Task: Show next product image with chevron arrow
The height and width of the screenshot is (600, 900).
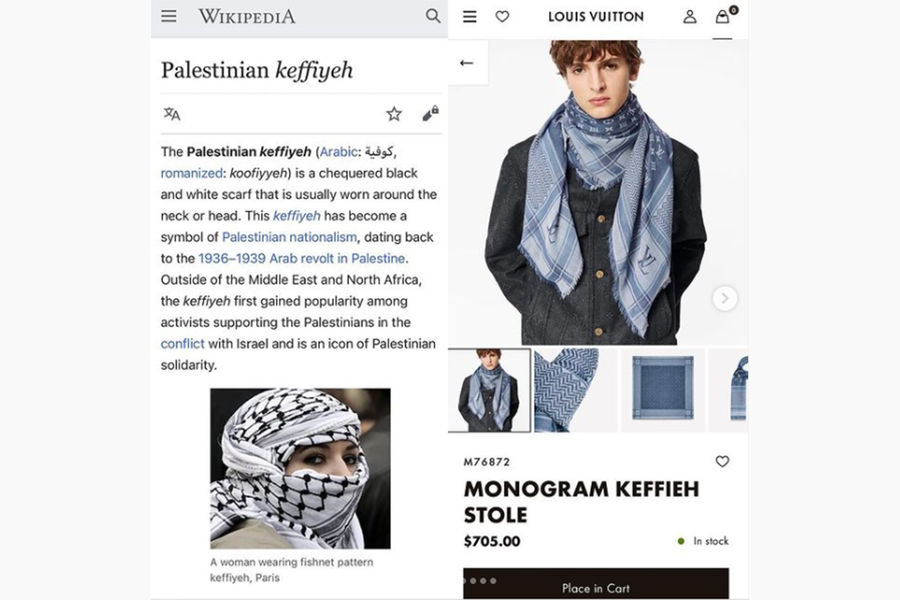Action: (x=725, y=298)
